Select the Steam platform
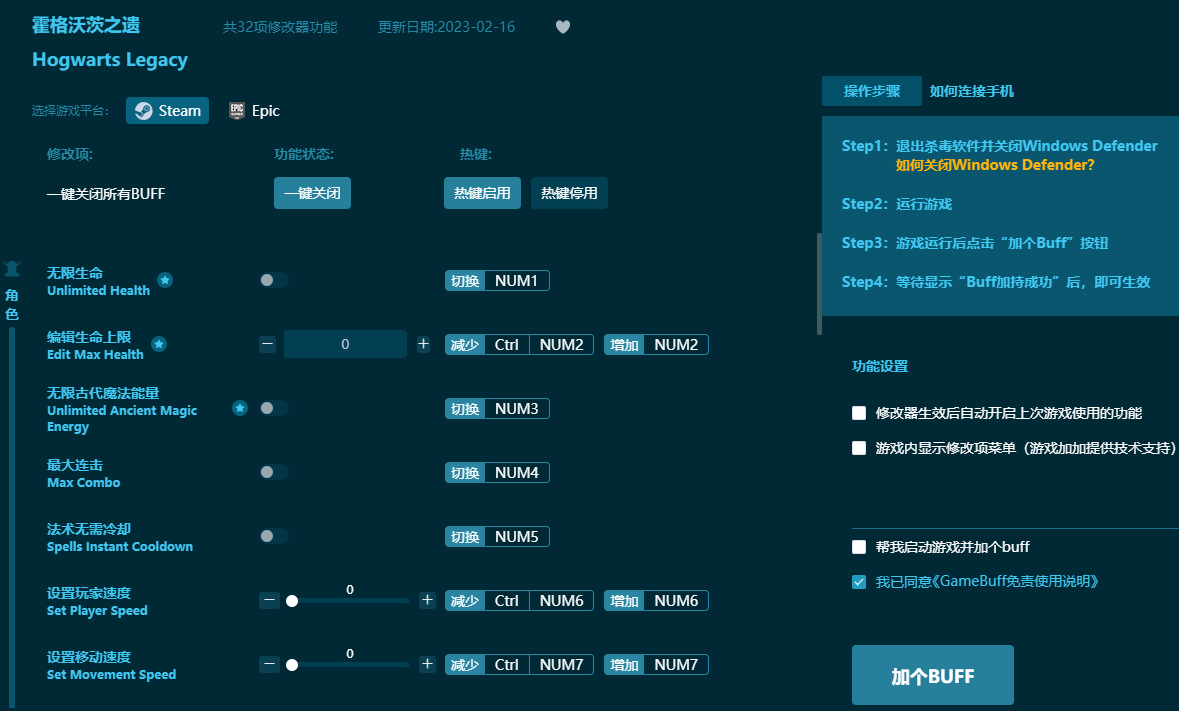 coord(168,110)
